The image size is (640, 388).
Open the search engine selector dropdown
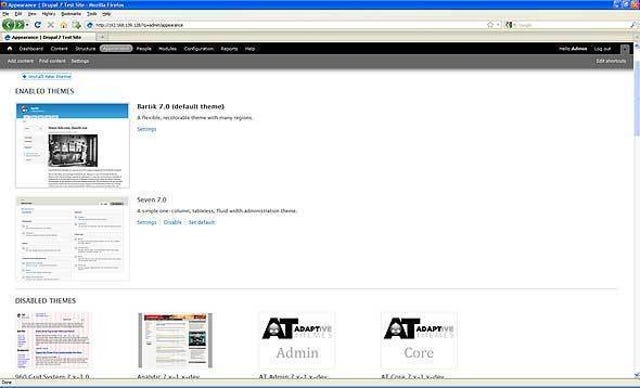coord(509,25)
